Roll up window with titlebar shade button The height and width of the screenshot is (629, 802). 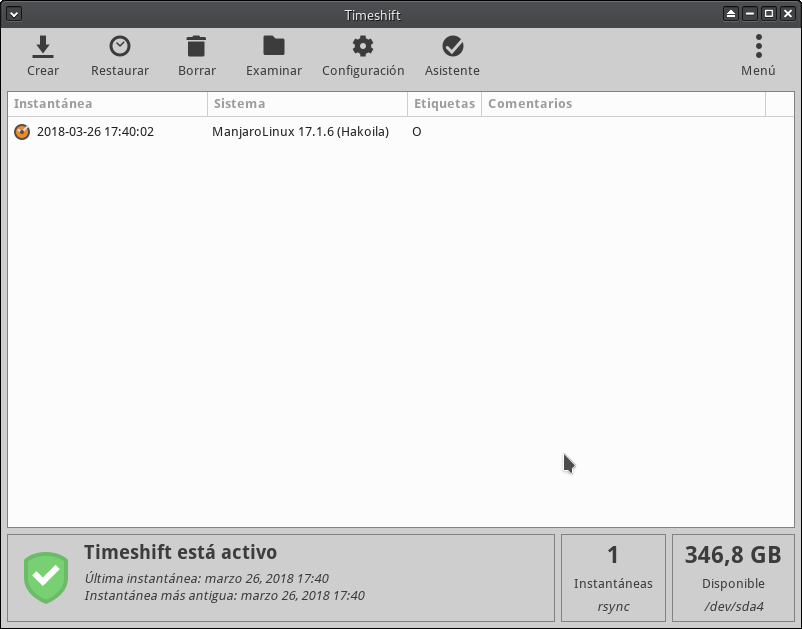[731, 14]
